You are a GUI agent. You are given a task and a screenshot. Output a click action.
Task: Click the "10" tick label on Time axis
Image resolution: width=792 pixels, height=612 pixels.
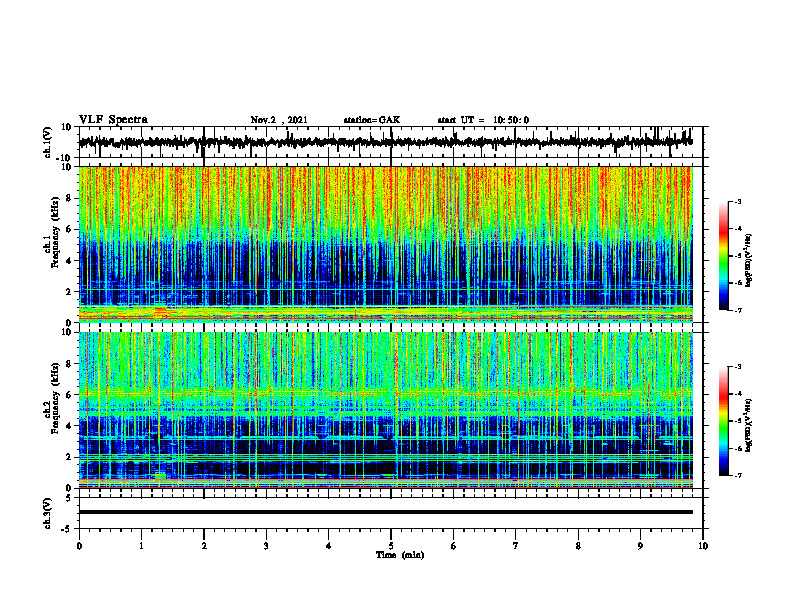click(703, 546)
